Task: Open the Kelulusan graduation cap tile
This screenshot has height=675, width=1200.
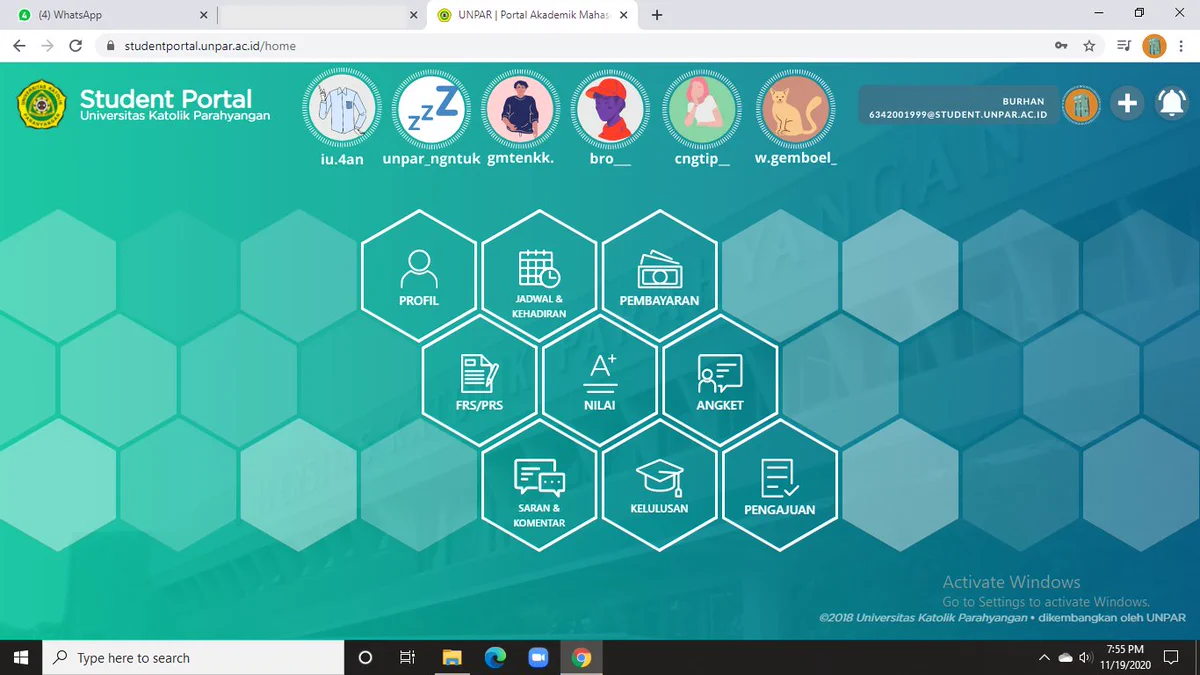Action: 659,485
